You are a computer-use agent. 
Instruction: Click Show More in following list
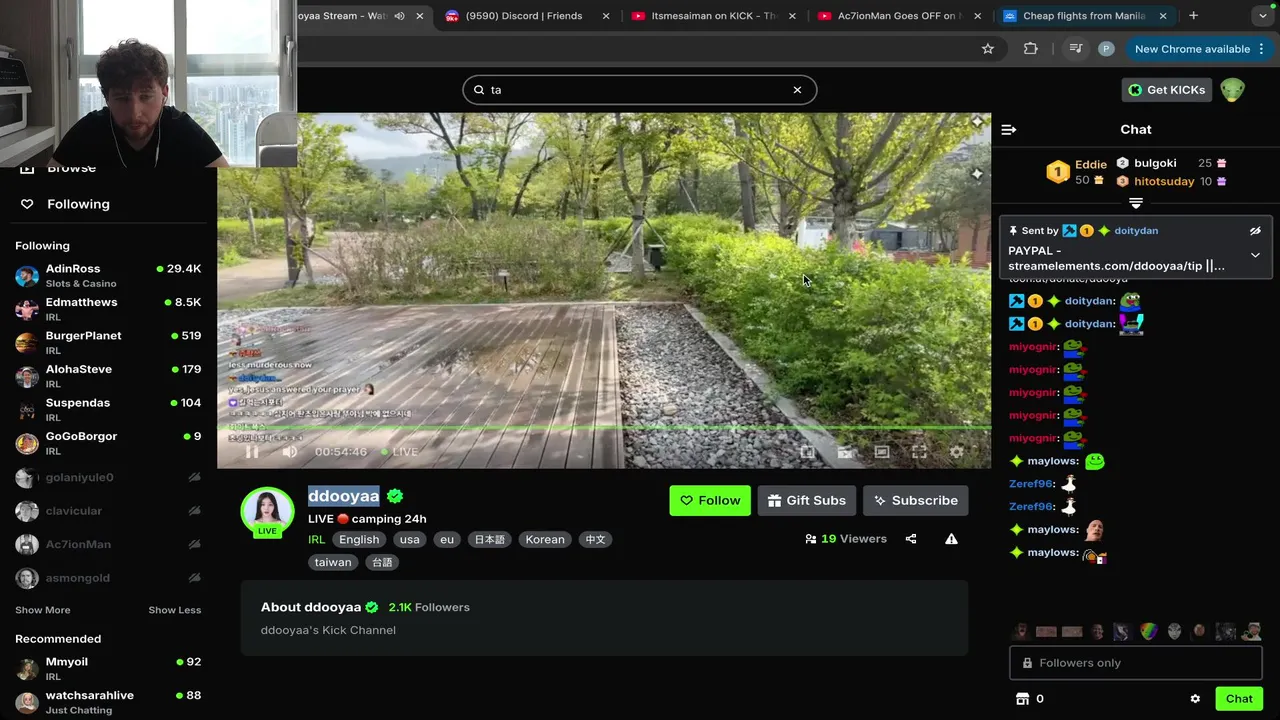43,610
